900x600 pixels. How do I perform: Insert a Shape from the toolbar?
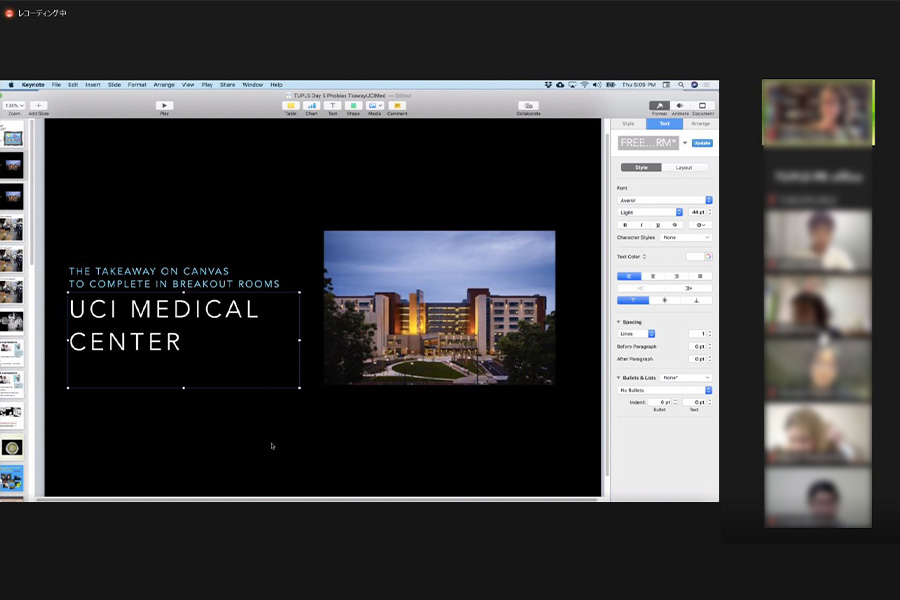[x=353, y=106]
